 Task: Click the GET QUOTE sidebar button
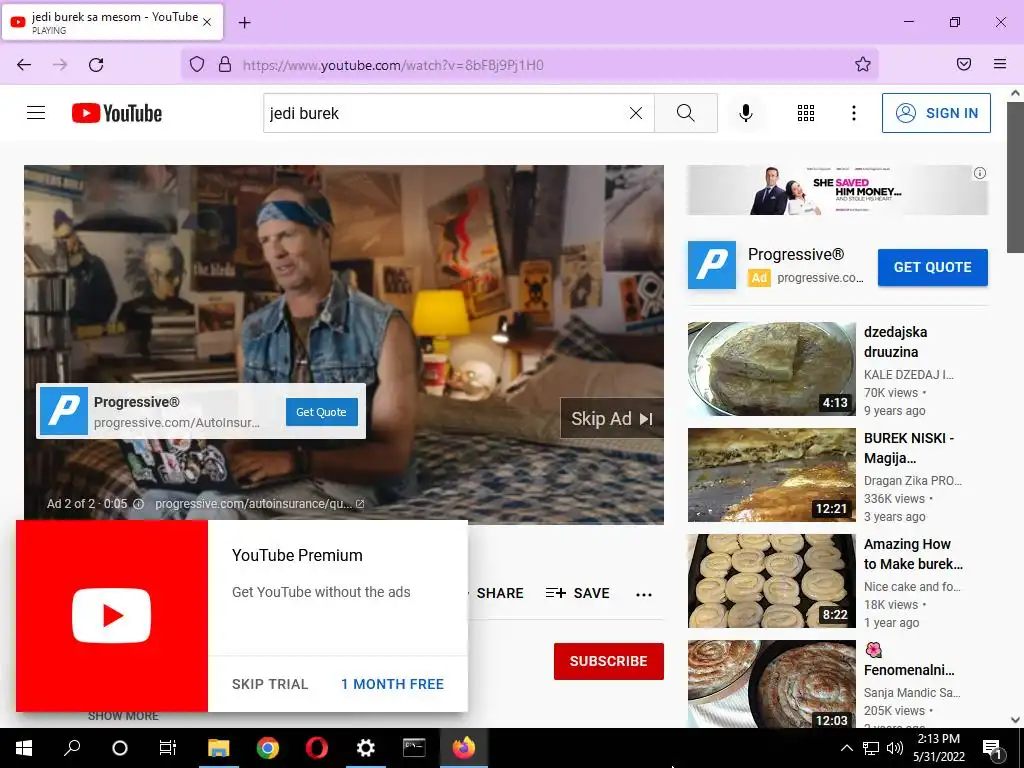pos(932,267)
